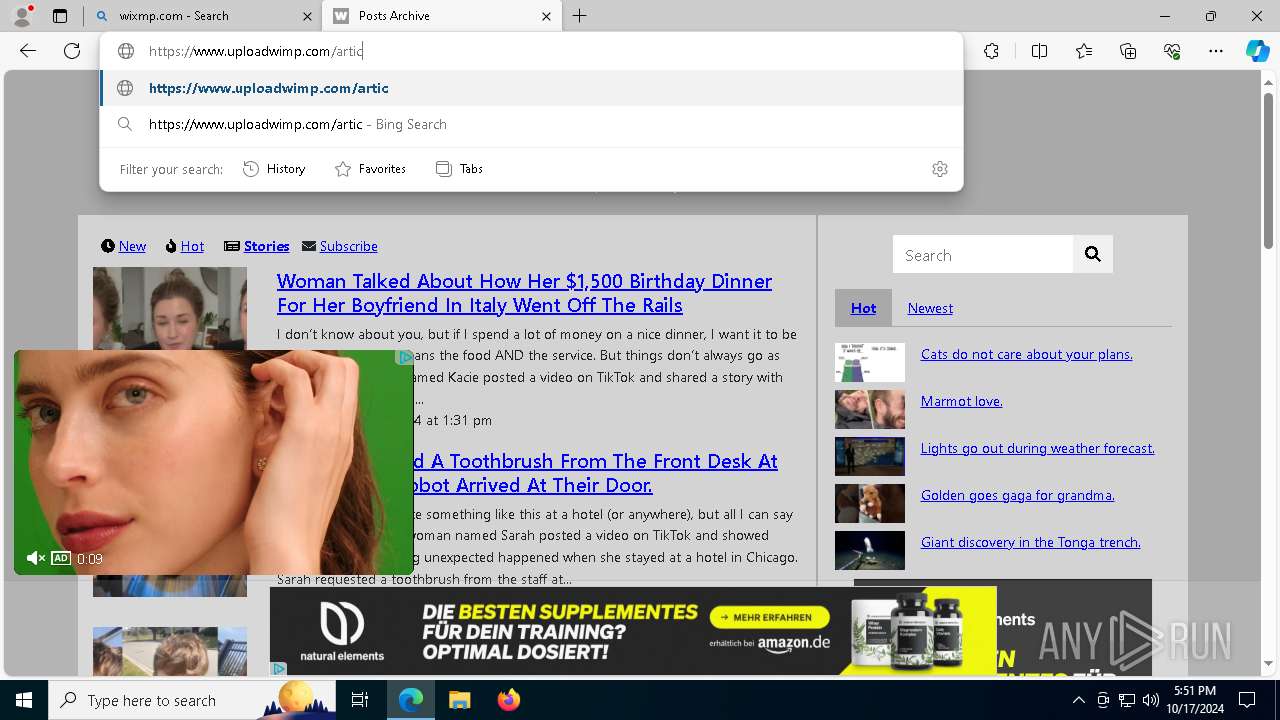This screenshot has height=720, width=1280.
Task: Filter address suggestions by History
Action: tap(274, 169)
